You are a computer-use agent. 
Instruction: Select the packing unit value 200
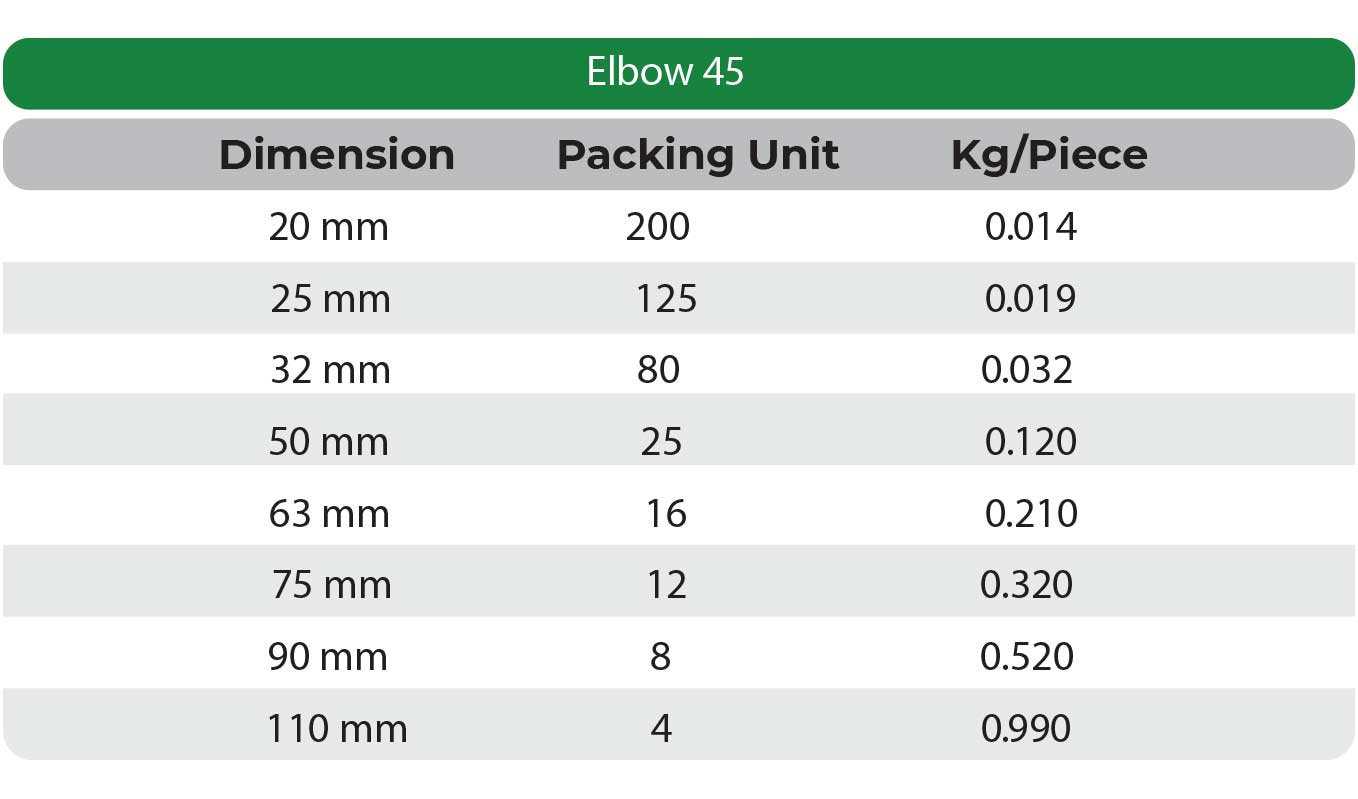pyautogui.click(x=658, y=228)
